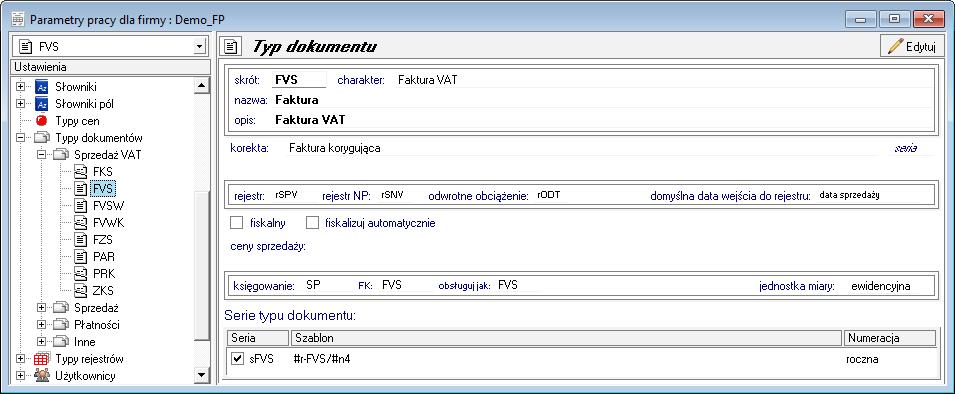Image resolution: width=955 pixels, height=394 pixels.
Task: Expand the Użytkownicy tree node
Action: [21, 376]
